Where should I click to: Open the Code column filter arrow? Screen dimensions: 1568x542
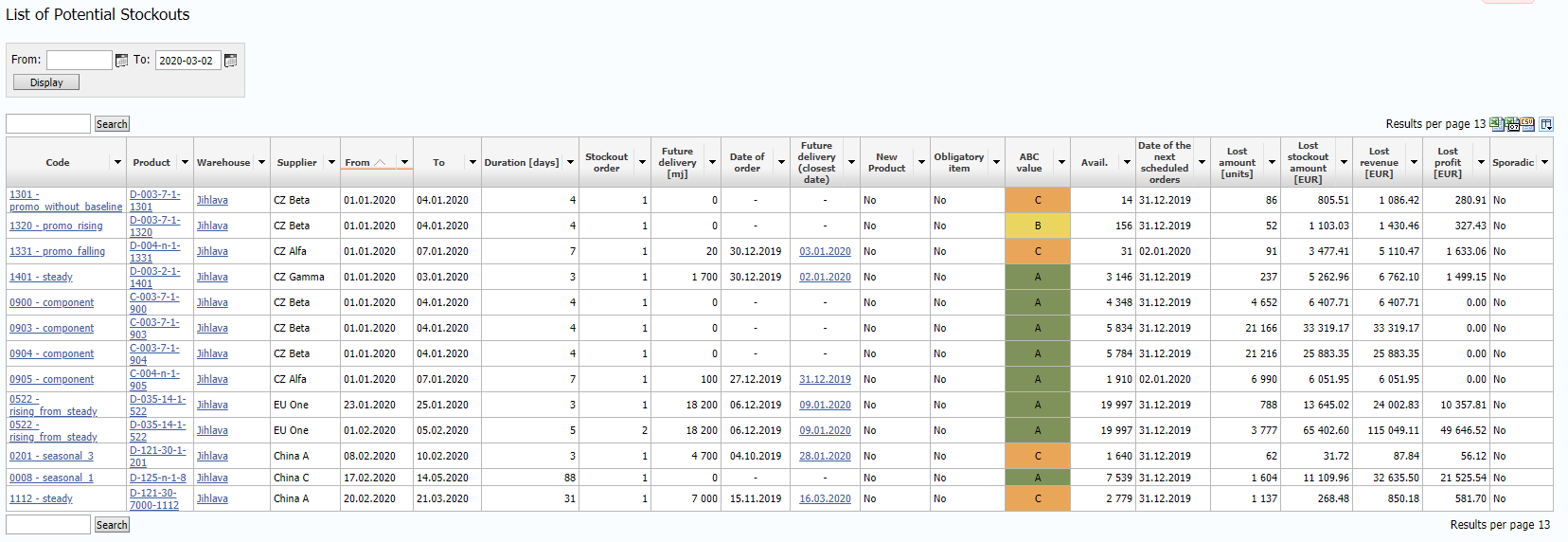click(x=117, y=163)
